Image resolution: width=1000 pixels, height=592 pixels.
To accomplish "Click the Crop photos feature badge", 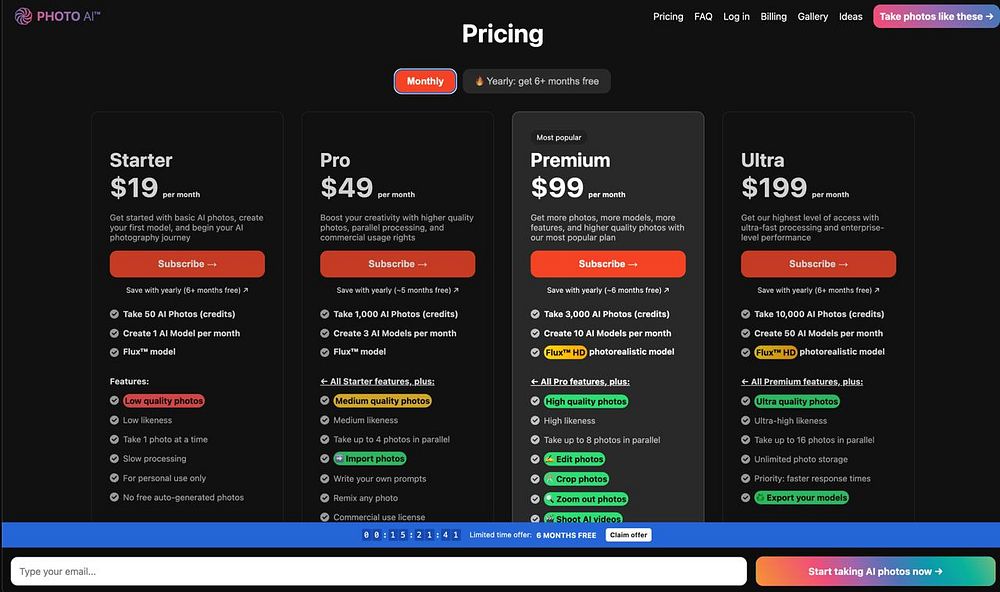I will 576,479.
